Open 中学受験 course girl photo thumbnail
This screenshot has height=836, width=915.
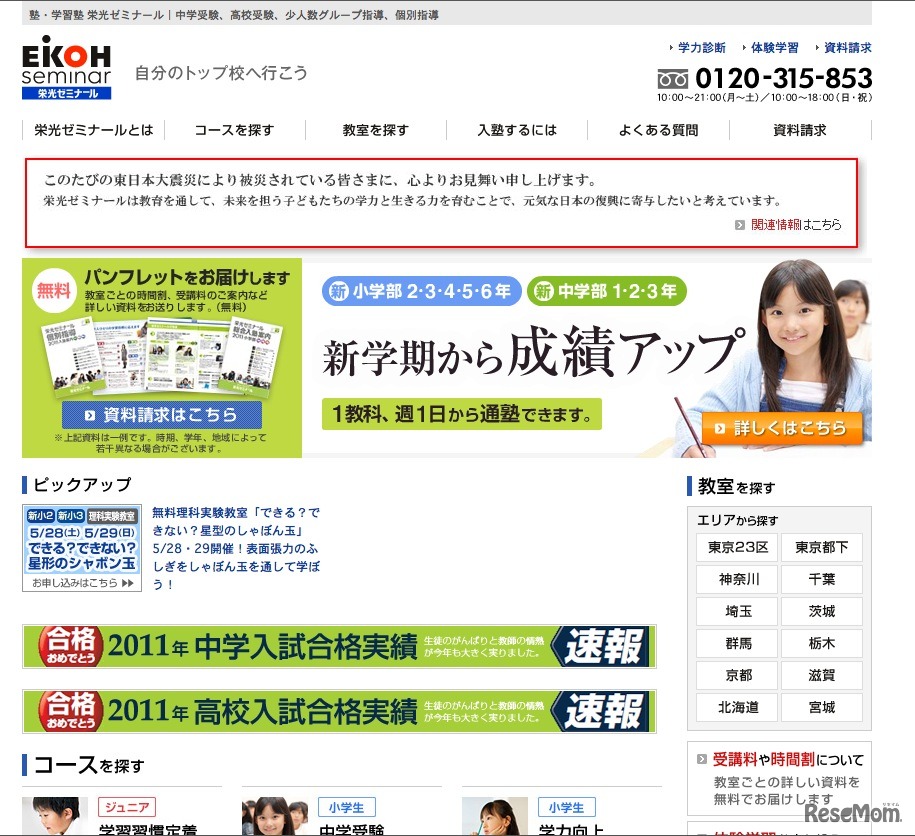tap(275, 816)
